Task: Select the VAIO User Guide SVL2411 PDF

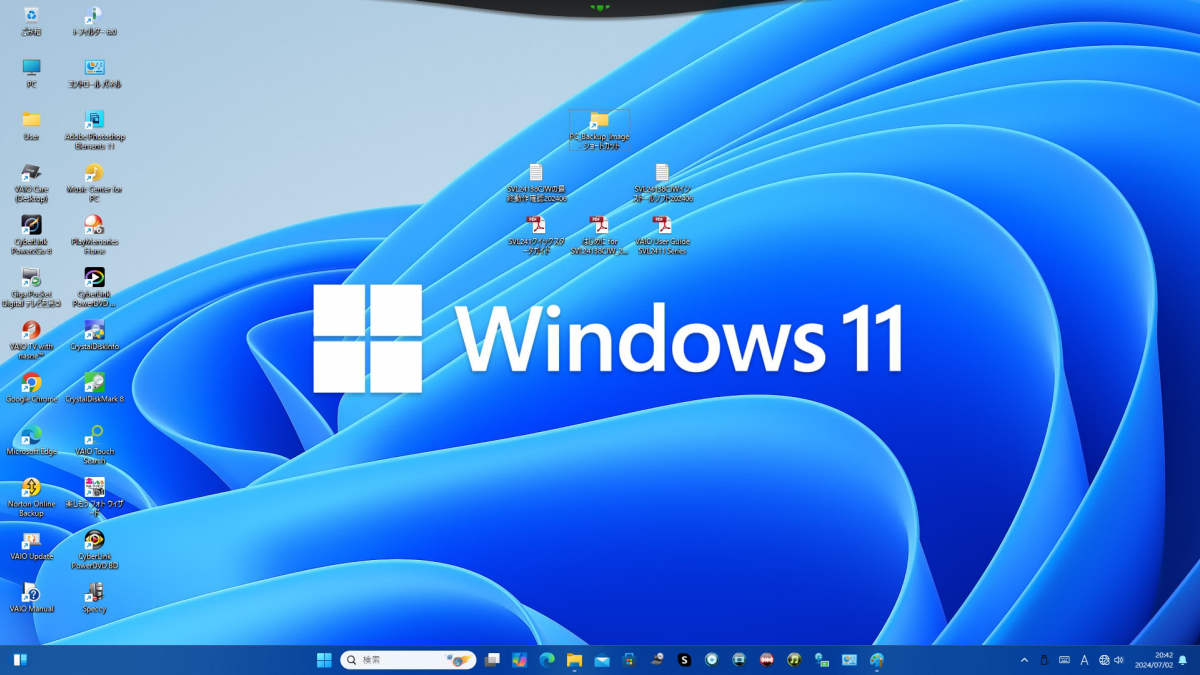Action: click(662, 235)
